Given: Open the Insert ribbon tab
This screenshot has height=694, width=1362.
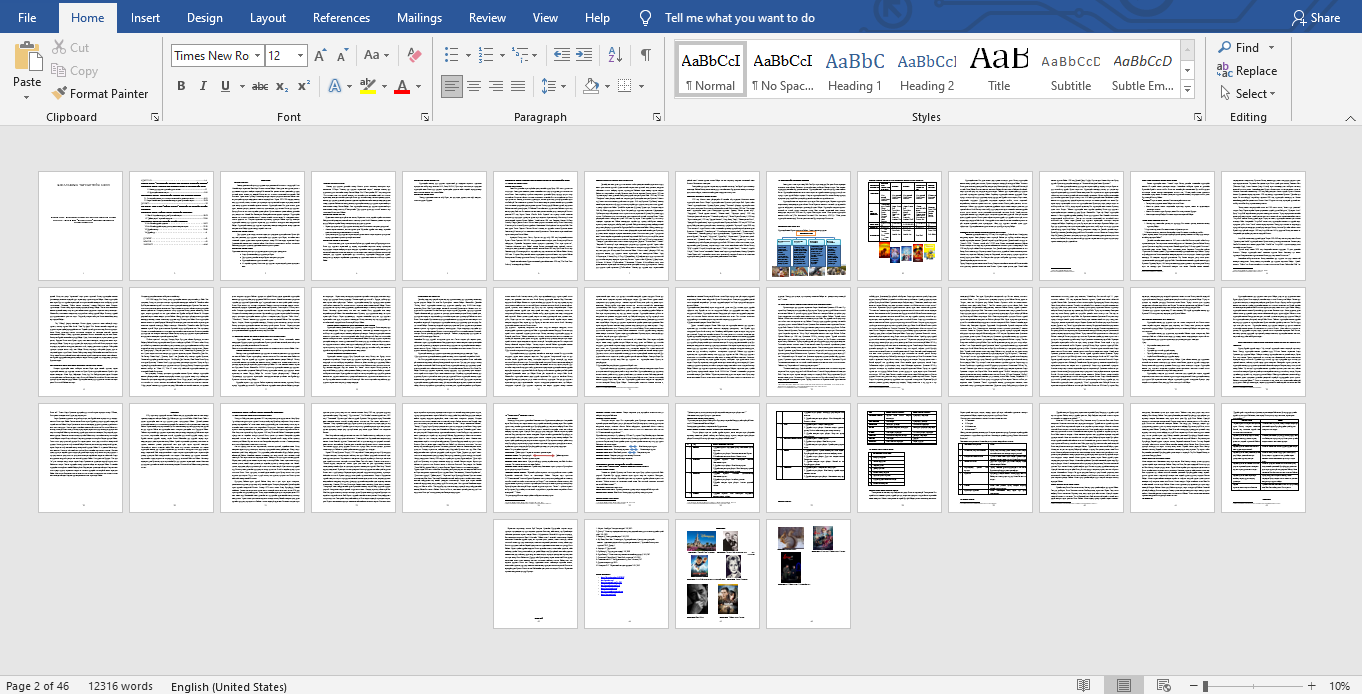Looking at the screenshot, I should (x=145, y=18).
